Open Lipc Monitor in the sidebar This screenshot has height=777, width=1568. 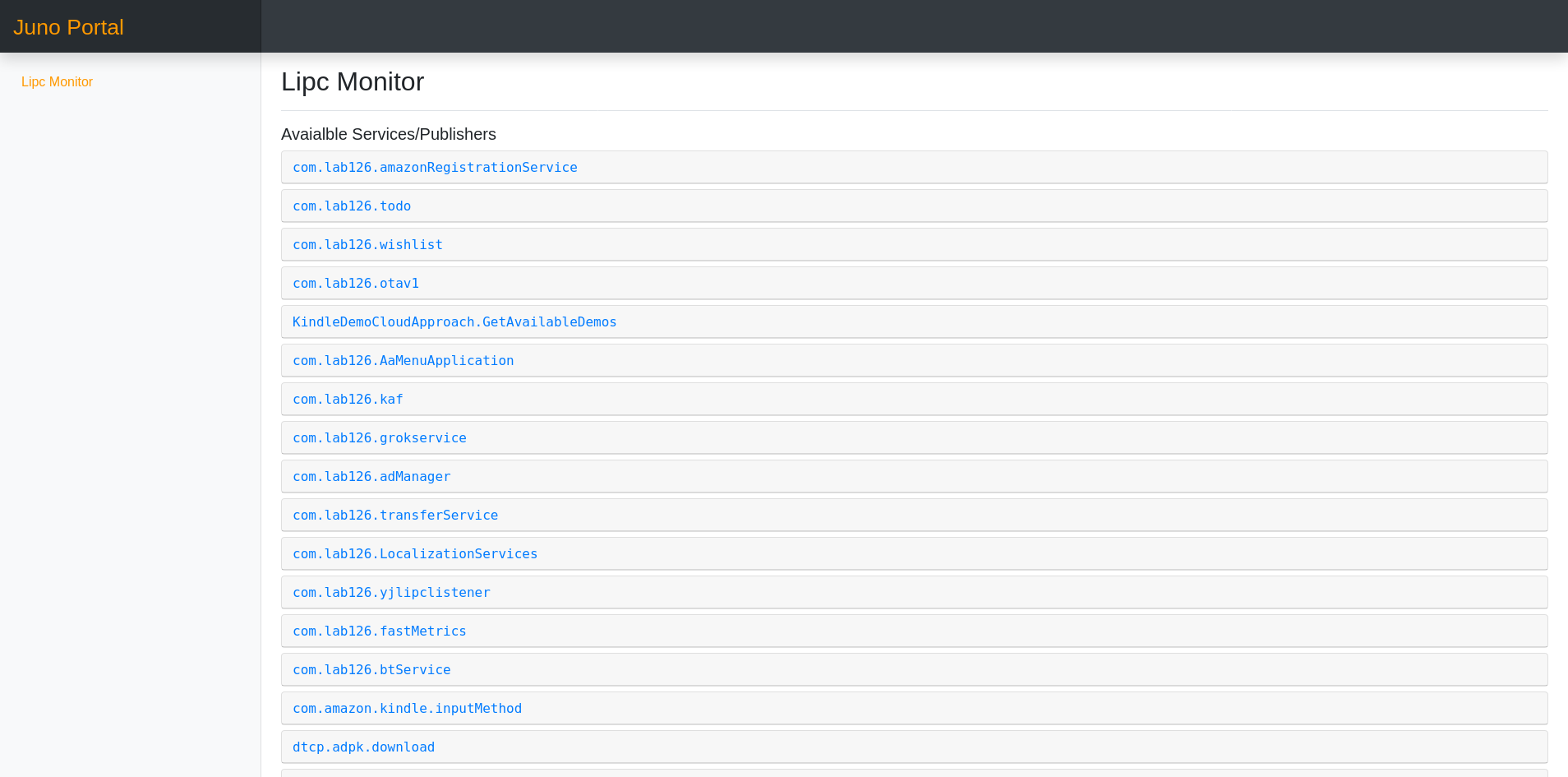[x=57, y=82]
